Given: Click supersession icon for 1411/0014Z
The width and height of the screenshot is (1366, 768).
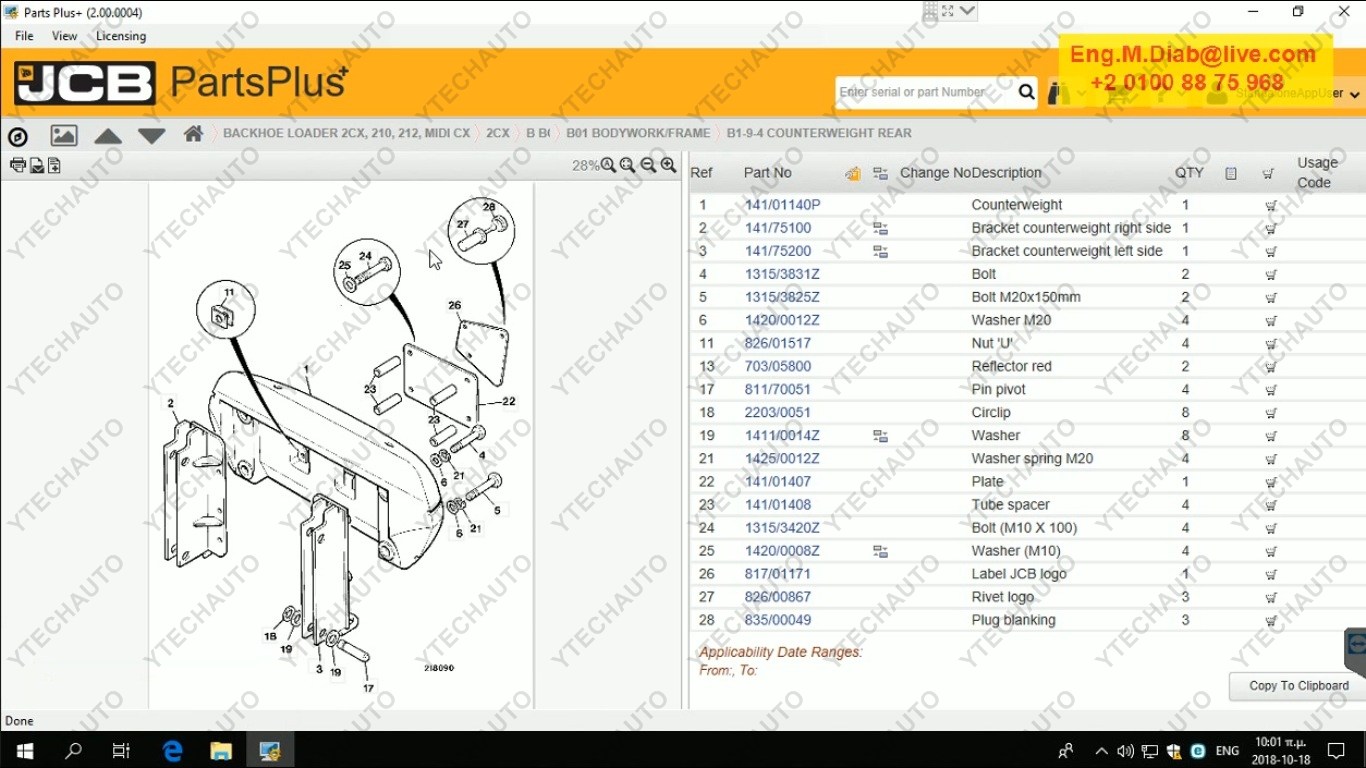Looking at the screenshot, I should (x=880, y=436).
